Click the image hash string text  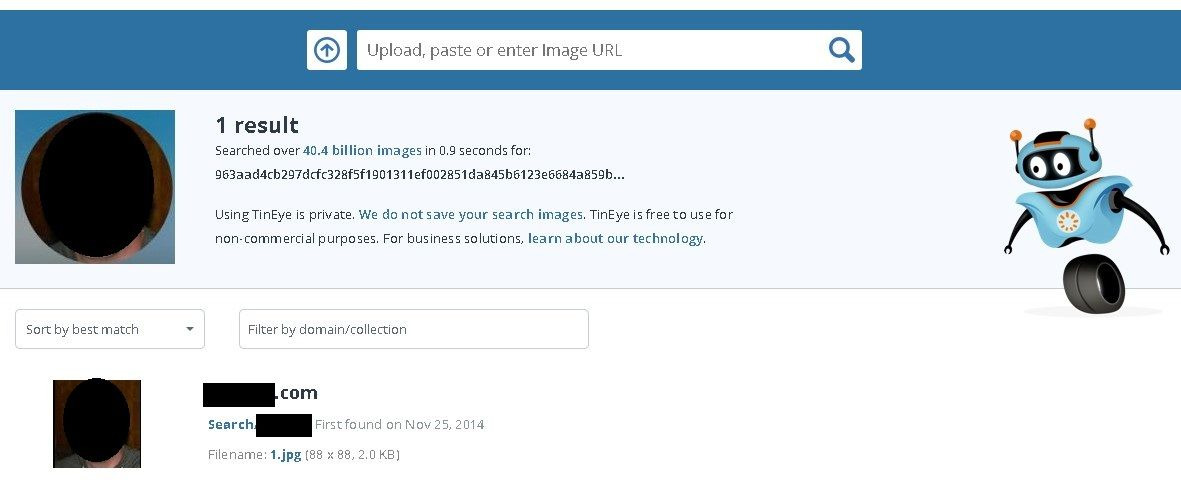click(x=419, y=174)
